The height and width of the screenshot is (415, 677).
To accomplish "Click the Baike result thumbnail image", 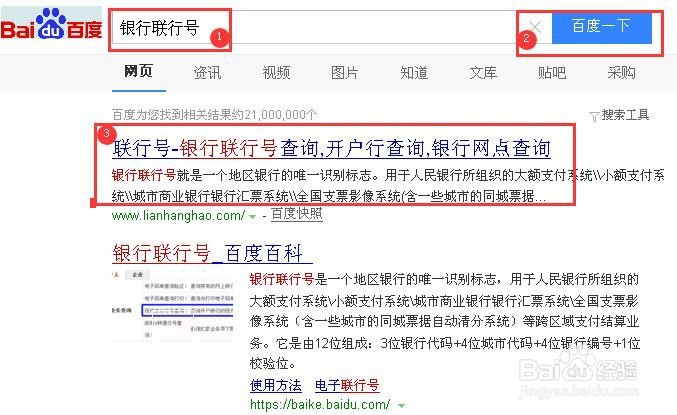I will coord(173,305).
